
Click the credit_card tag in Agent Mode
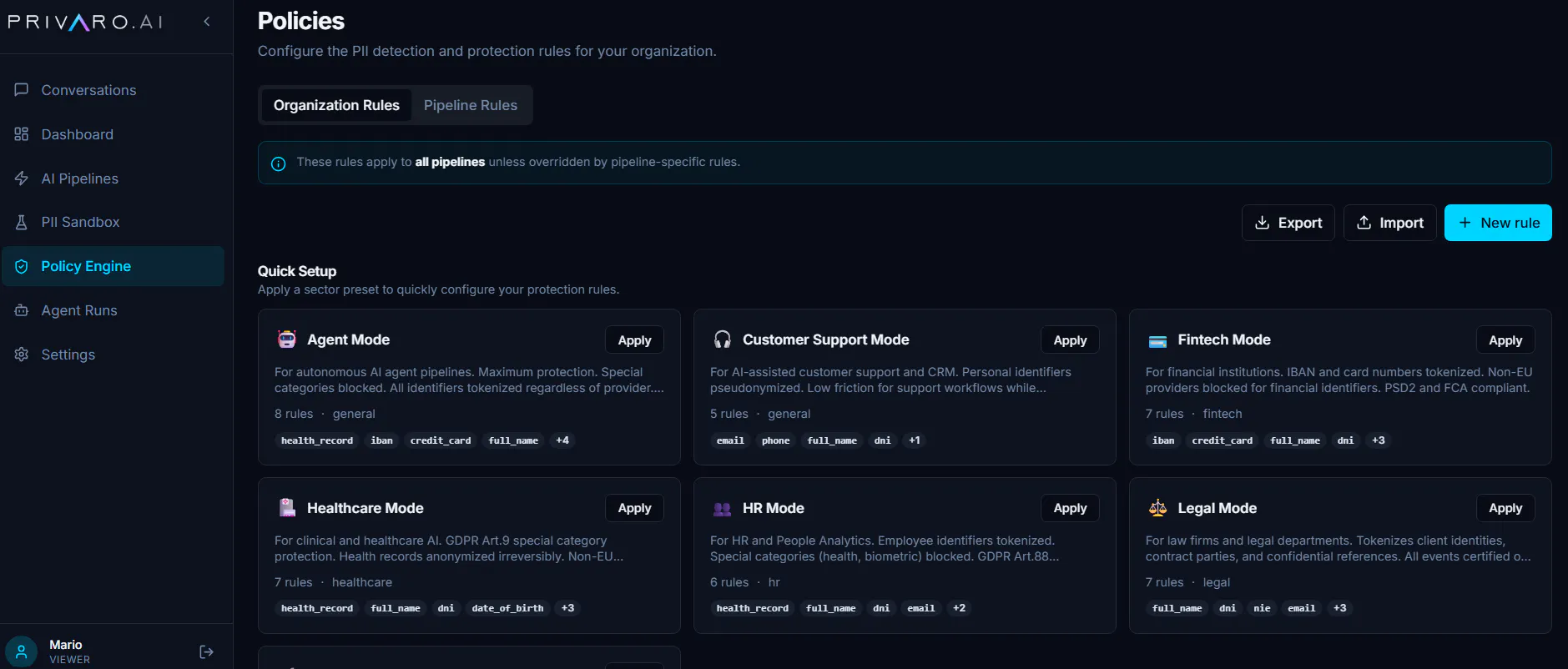tap(441, 440)
